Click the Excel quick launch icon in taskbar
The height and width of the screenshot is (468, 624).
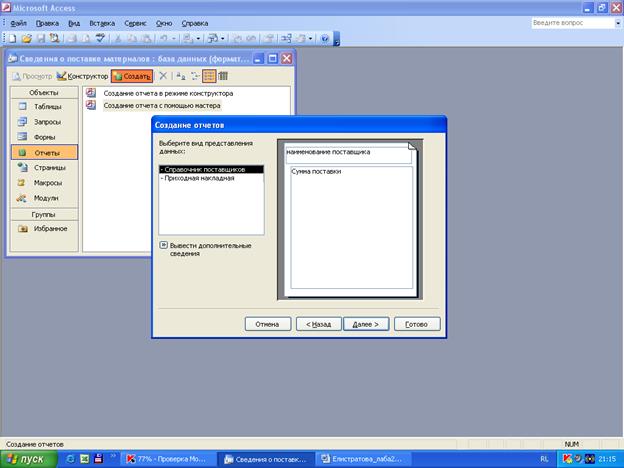[84, 459]
